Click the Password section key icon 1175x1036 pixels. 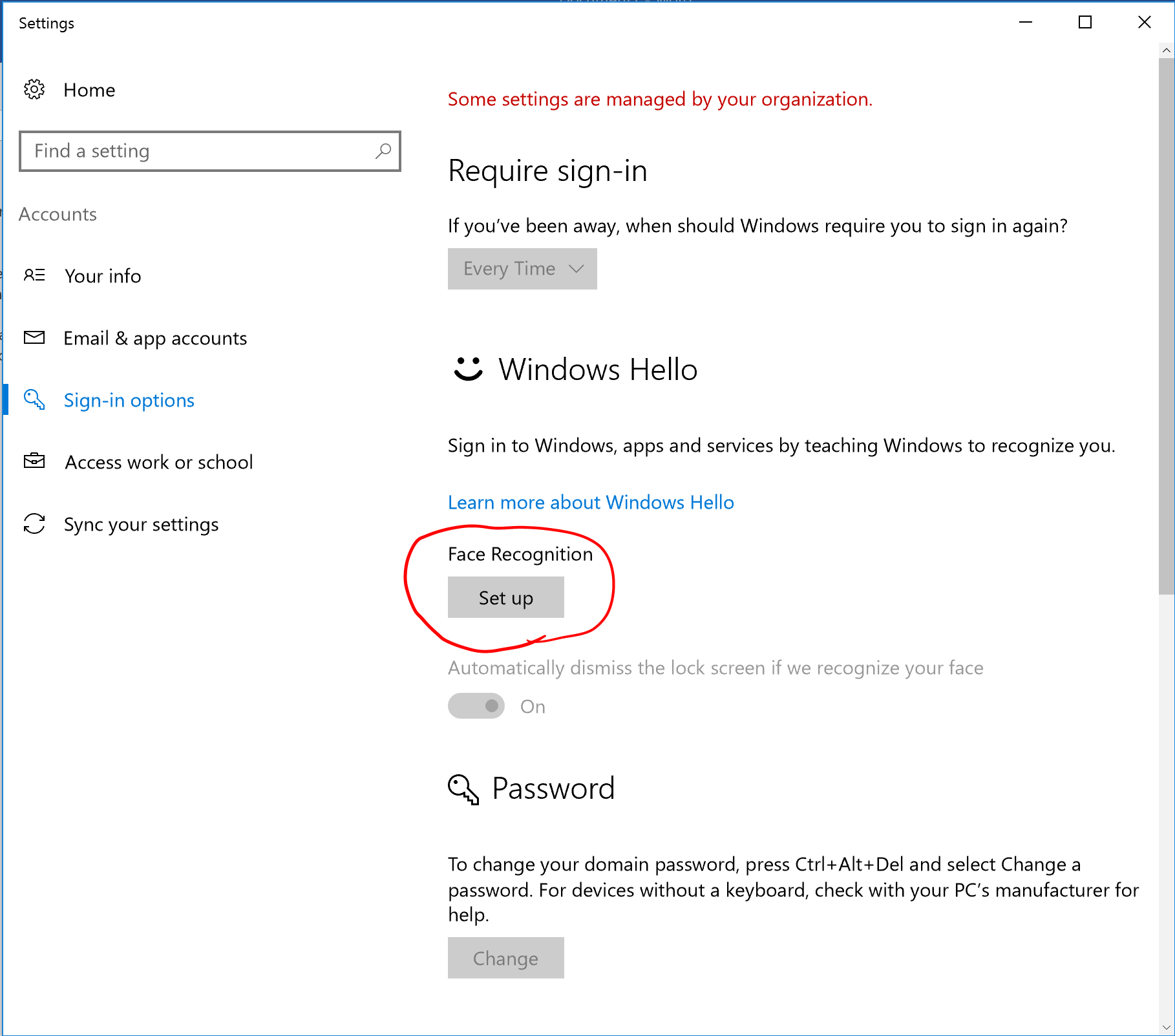pyautogui.click(x=463, y=789)
